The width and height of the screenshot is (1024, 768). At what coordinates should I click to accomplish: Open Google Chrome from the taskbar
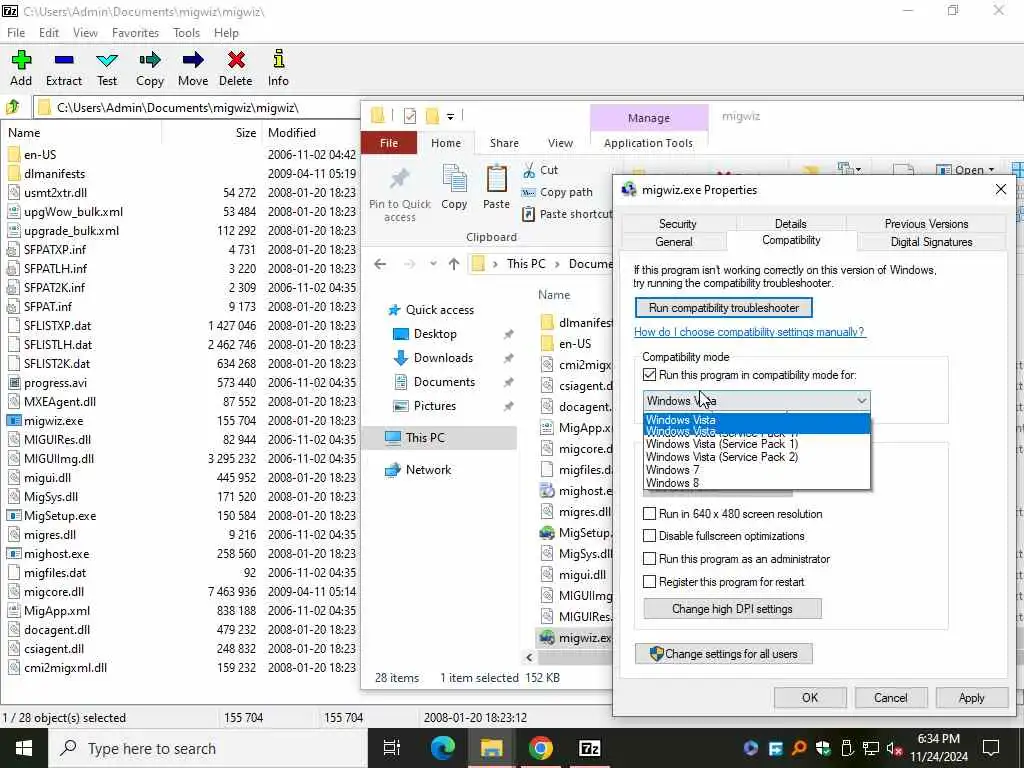pos(540,748)
